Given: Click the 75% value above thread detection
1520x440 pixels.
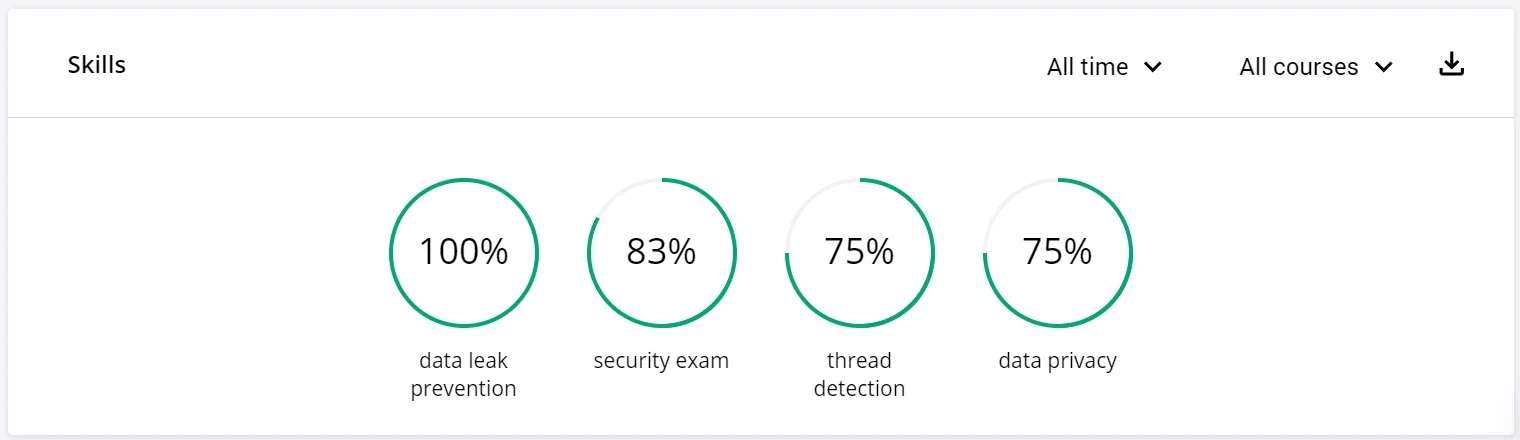Looking at the screenshot, I should click(859, 252).
